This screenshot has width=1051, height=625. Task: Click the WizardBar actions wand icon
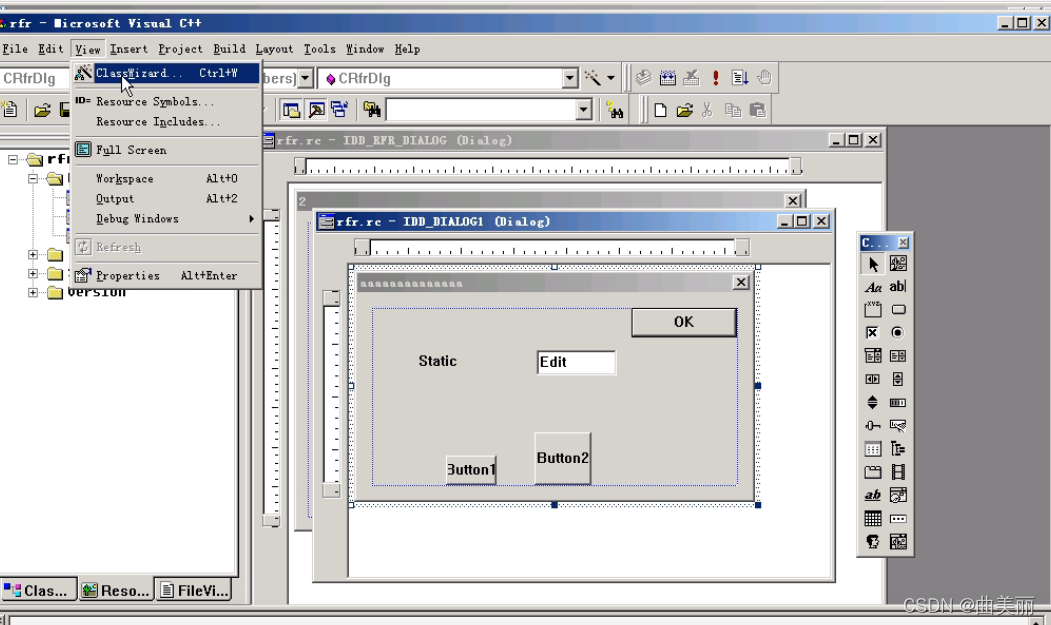coord(593,78)
